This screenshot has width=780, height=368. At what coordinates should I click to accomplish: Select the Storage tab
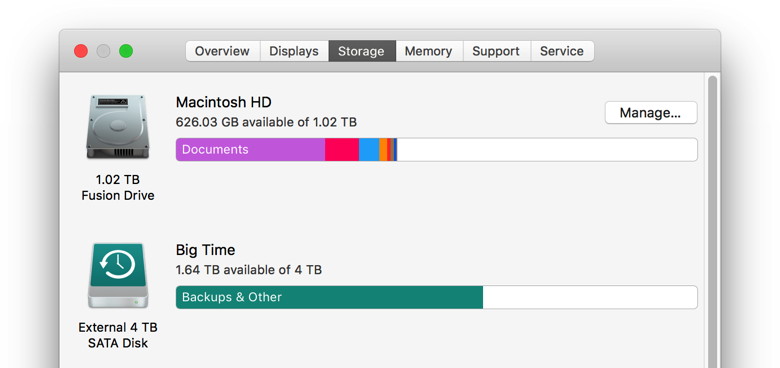click(x=362, y=51)
